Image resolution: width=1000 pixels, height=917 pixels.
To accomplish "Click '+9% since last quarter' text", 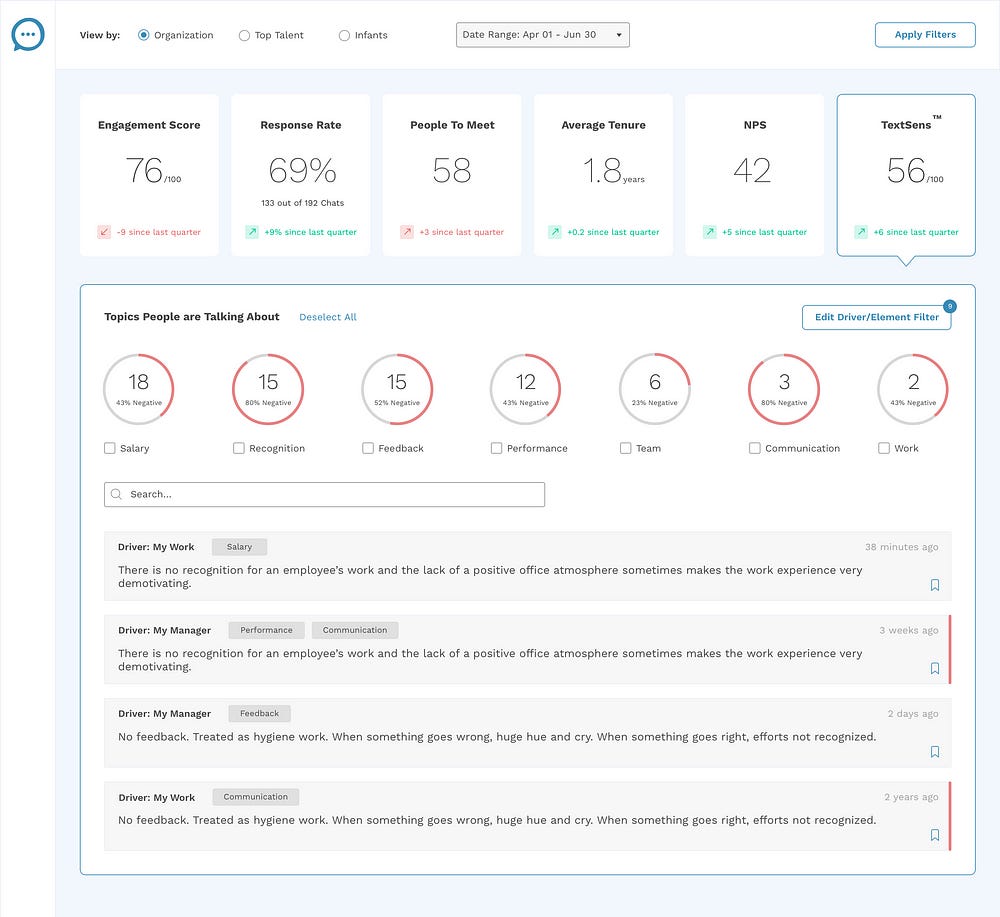I will (x=311, y=232).
